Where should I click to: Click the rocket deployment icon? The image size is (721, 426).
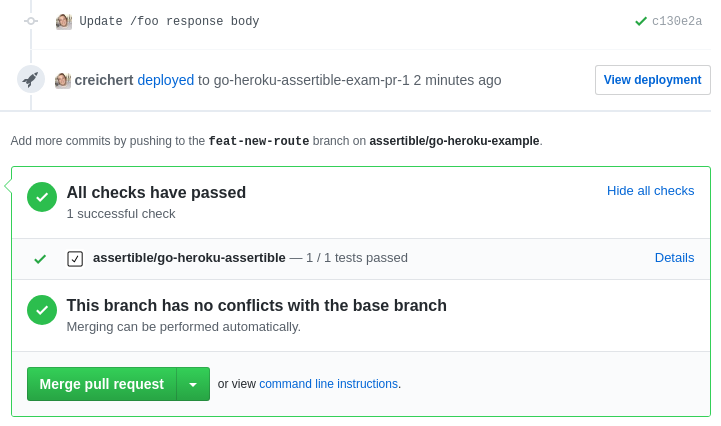[x=31, y=80]
